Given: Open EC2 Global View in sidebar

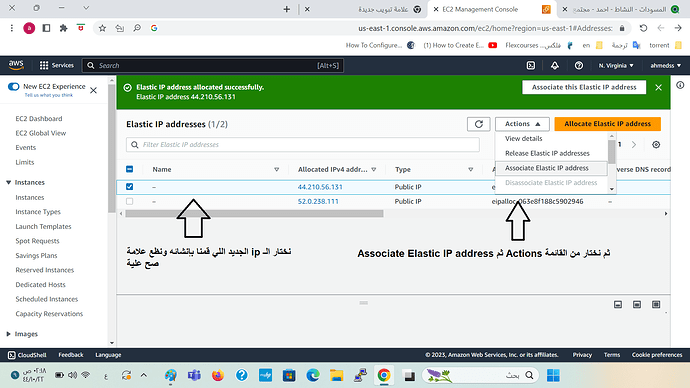Looking at the screenshot, I should point(40,133).
